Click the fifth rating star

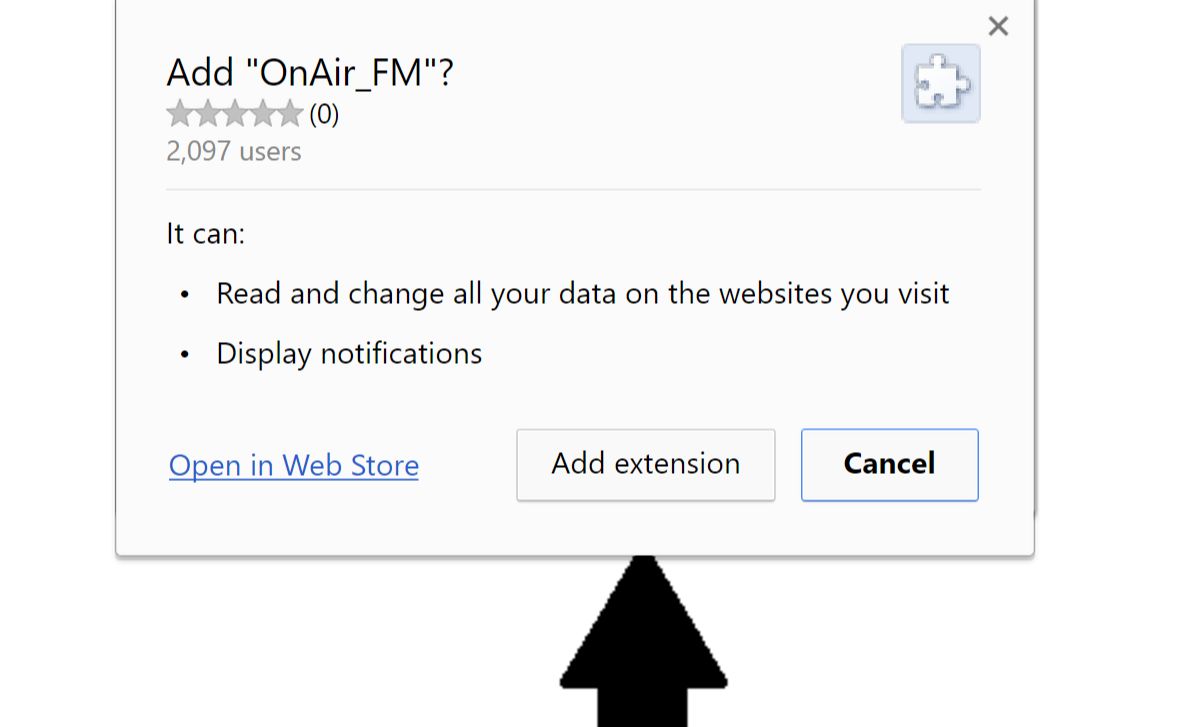tap(288, 115)
